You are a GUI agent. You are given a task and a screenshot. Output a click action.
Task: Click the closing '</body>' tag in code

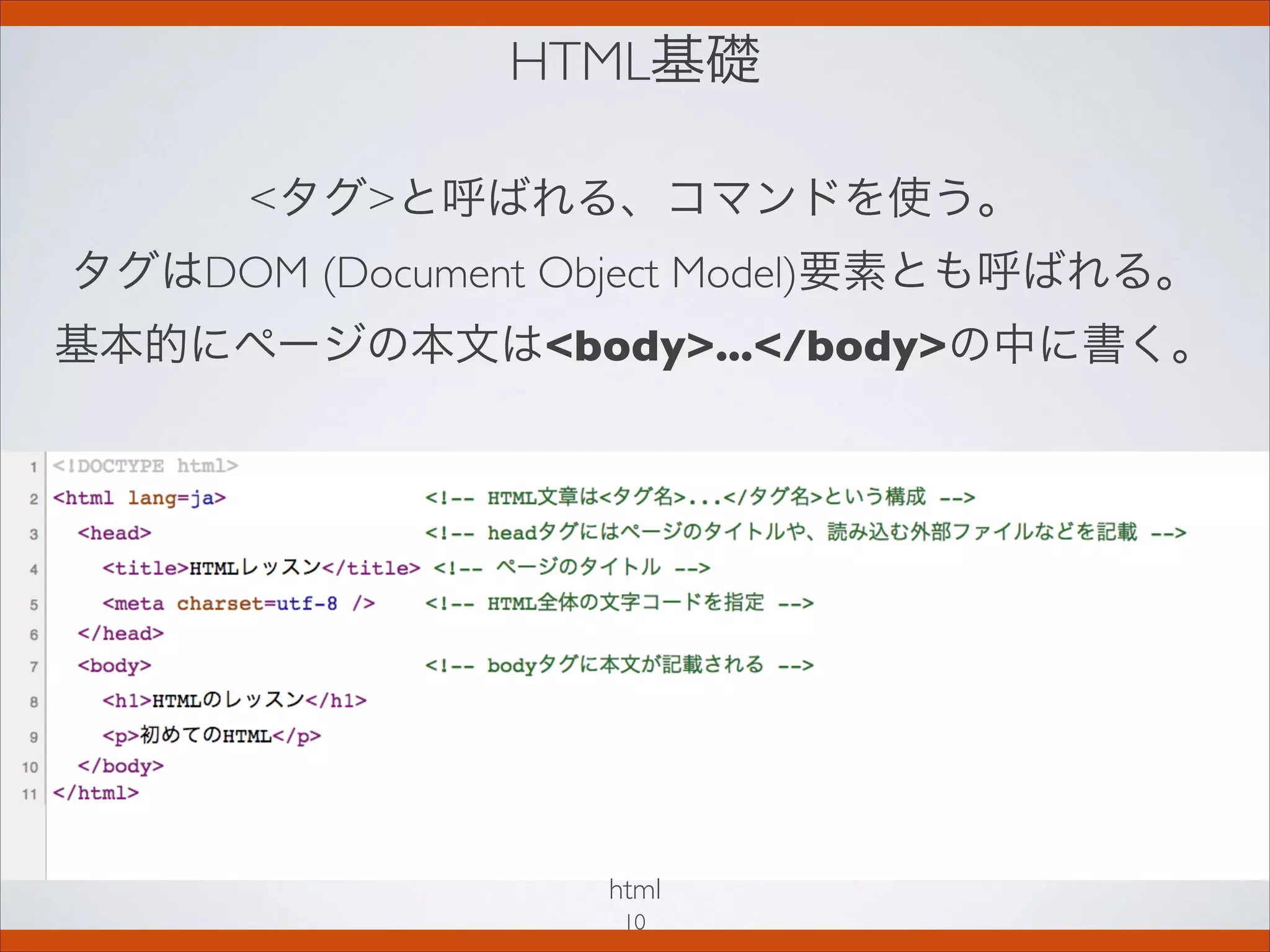[x=121, y=766]
